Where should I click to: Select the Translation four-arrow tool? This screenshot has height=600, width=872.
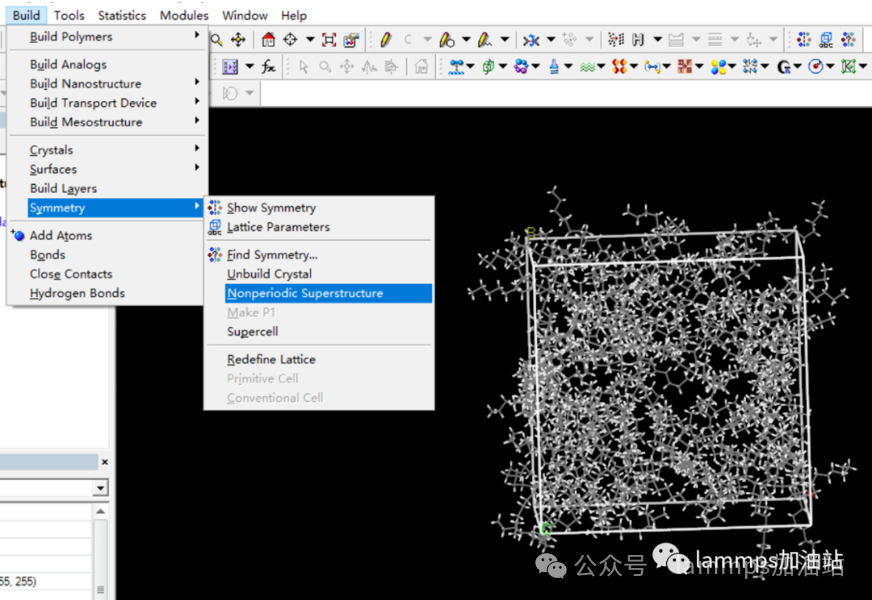tap(238, 39)
